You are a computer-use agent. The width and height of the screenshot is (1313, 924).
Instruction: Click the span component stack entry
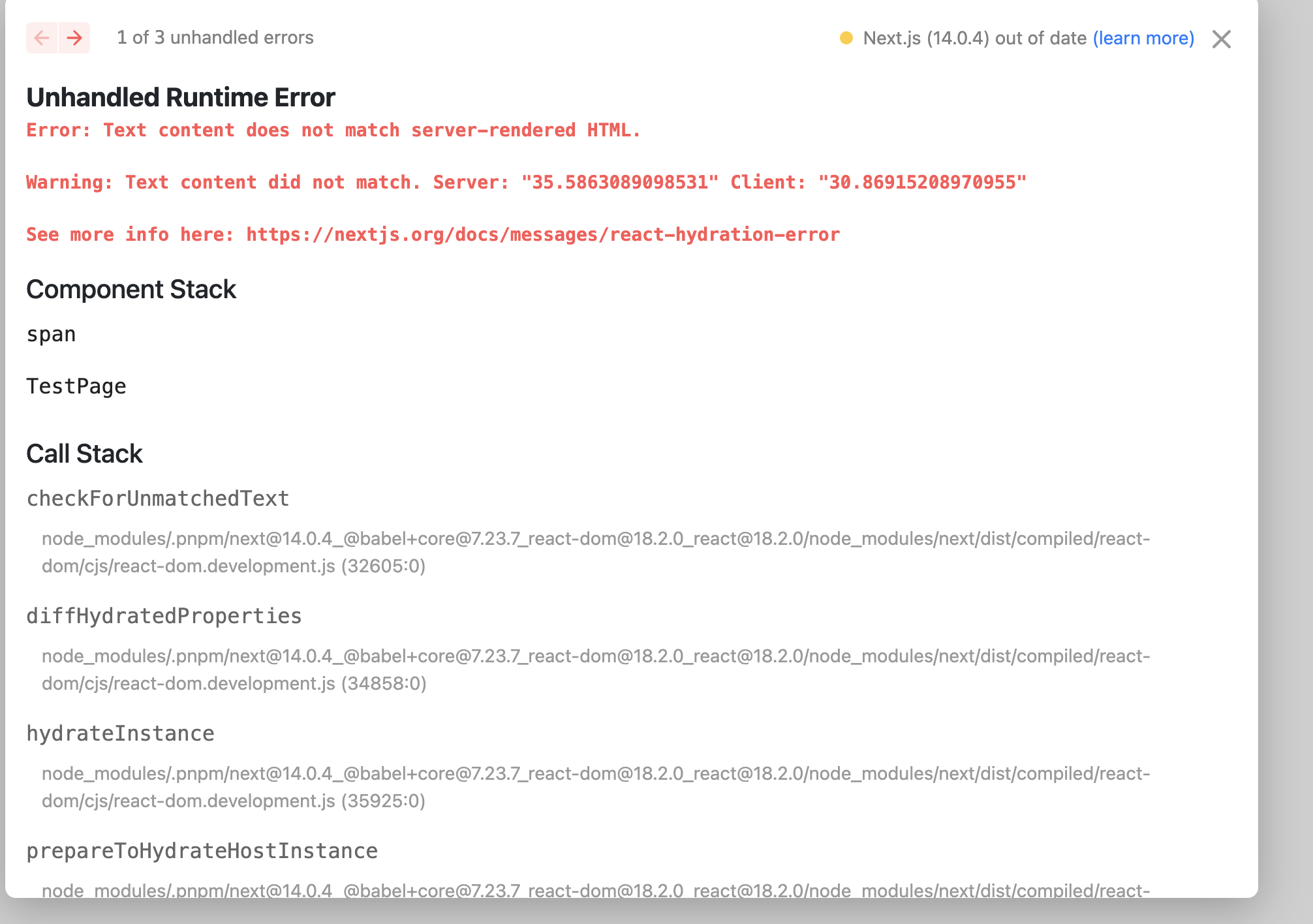[51, 334]
